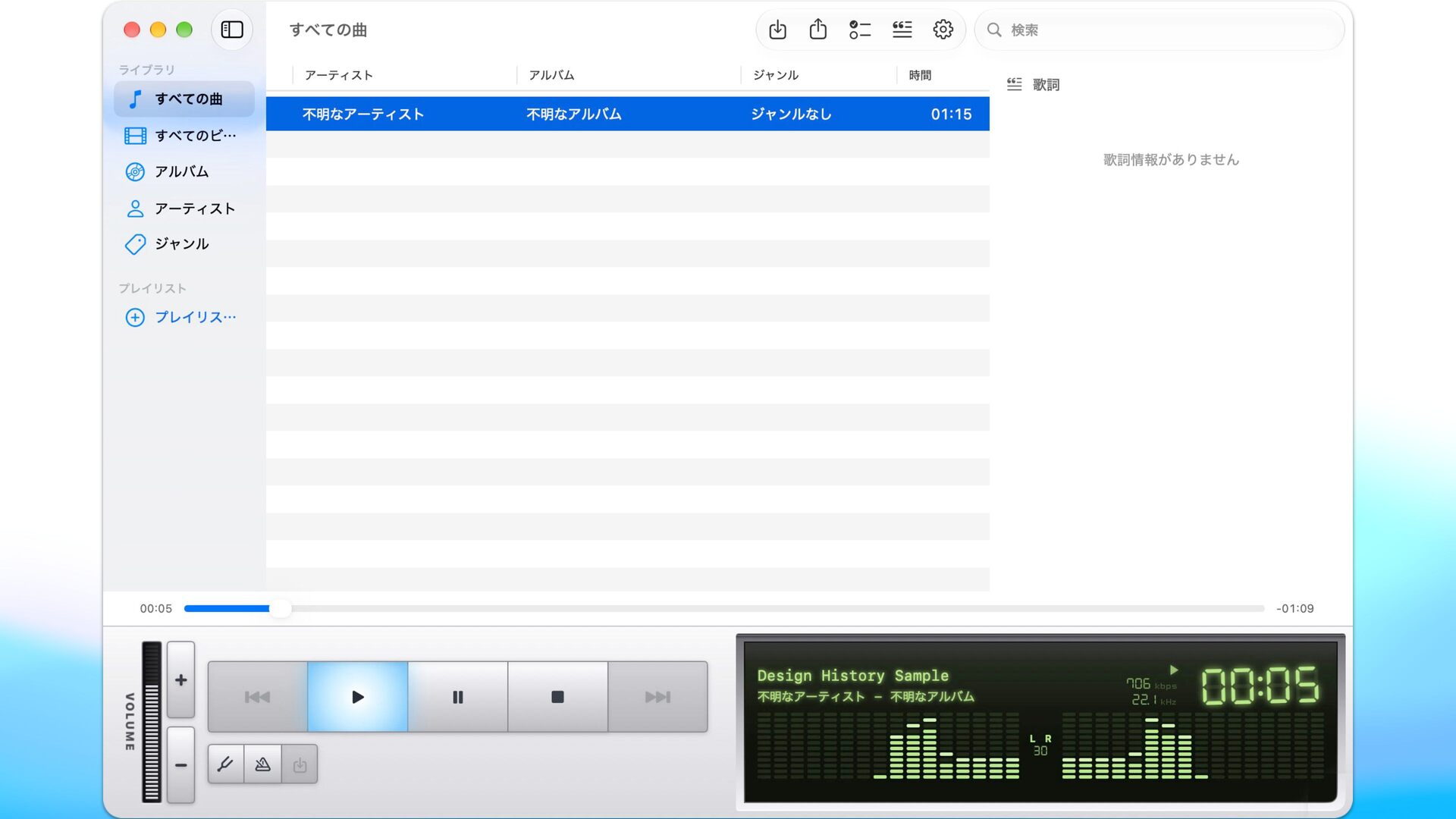The image size is (1456, 819).
Task: Click the playback progress slider
Action: [723, 608]
